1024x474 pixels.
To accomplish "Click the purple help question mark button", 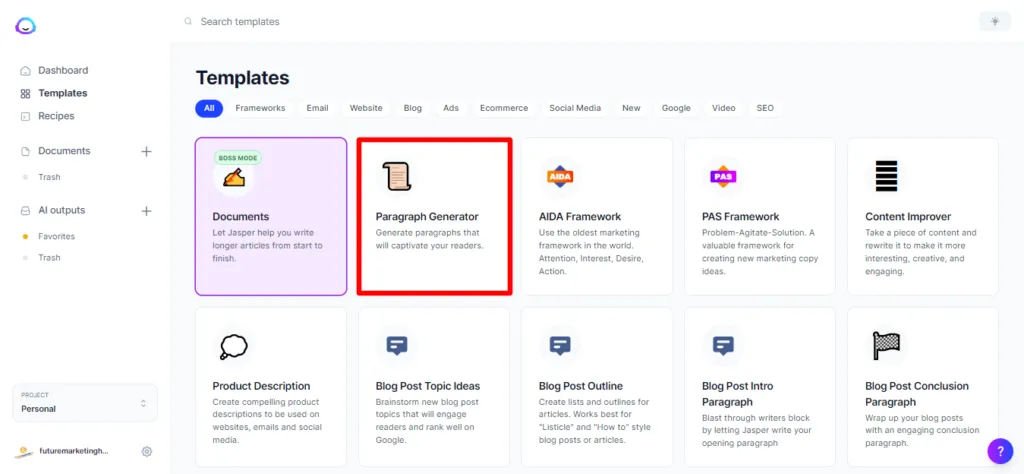I will pyautogui.click(x=999, y=451).
